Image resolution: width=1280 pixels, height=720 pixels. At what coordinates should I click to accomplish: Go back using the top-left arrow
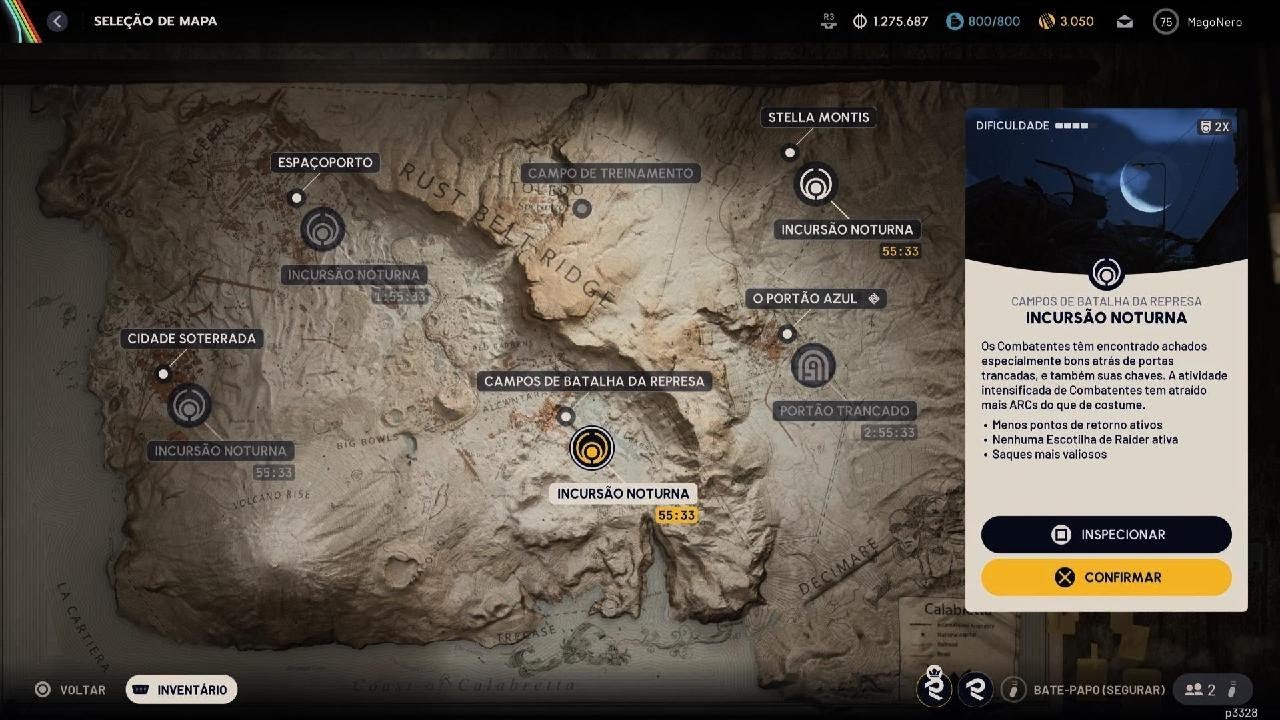tap(57, 21)
